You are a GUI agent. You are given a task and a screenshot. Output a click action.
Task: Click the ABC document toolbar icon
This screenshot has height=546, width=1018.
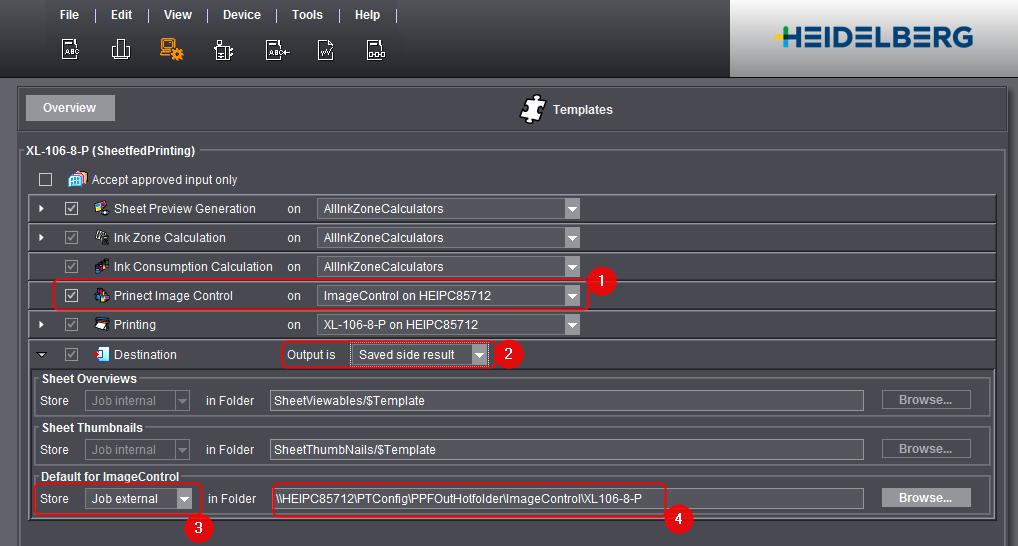[x=71, y=49]
